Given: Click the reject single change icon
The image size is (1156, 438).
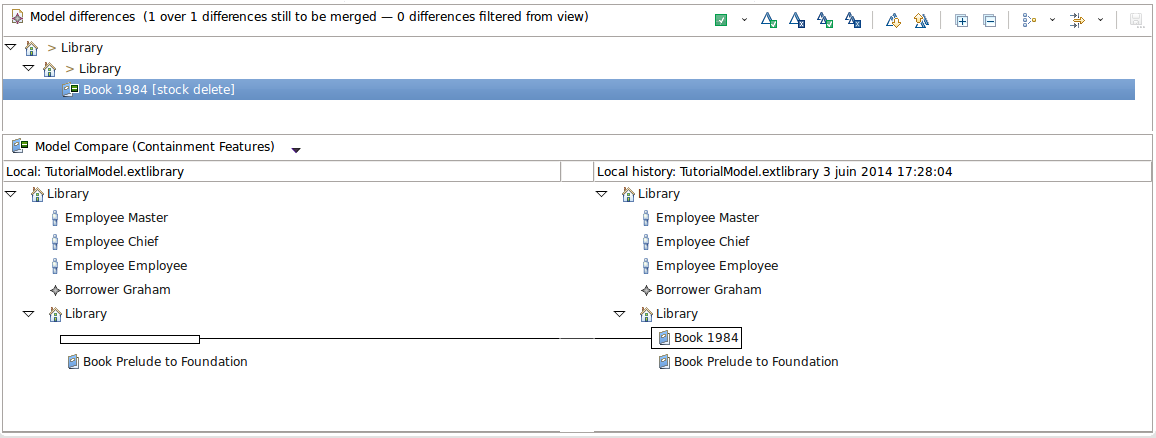Looking at the screenshot, I should (797, 20).
